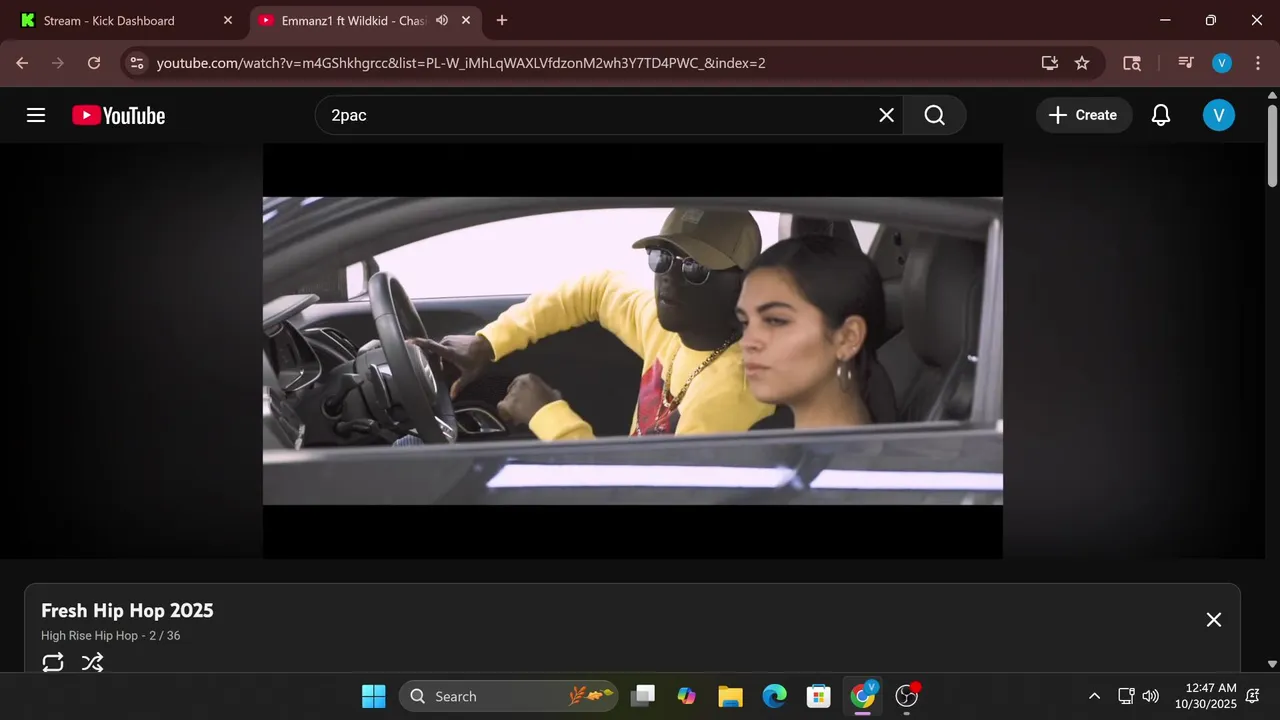Show hidden system tray icons
The image size is (1280, 720).
click(x=1094, y=696)
